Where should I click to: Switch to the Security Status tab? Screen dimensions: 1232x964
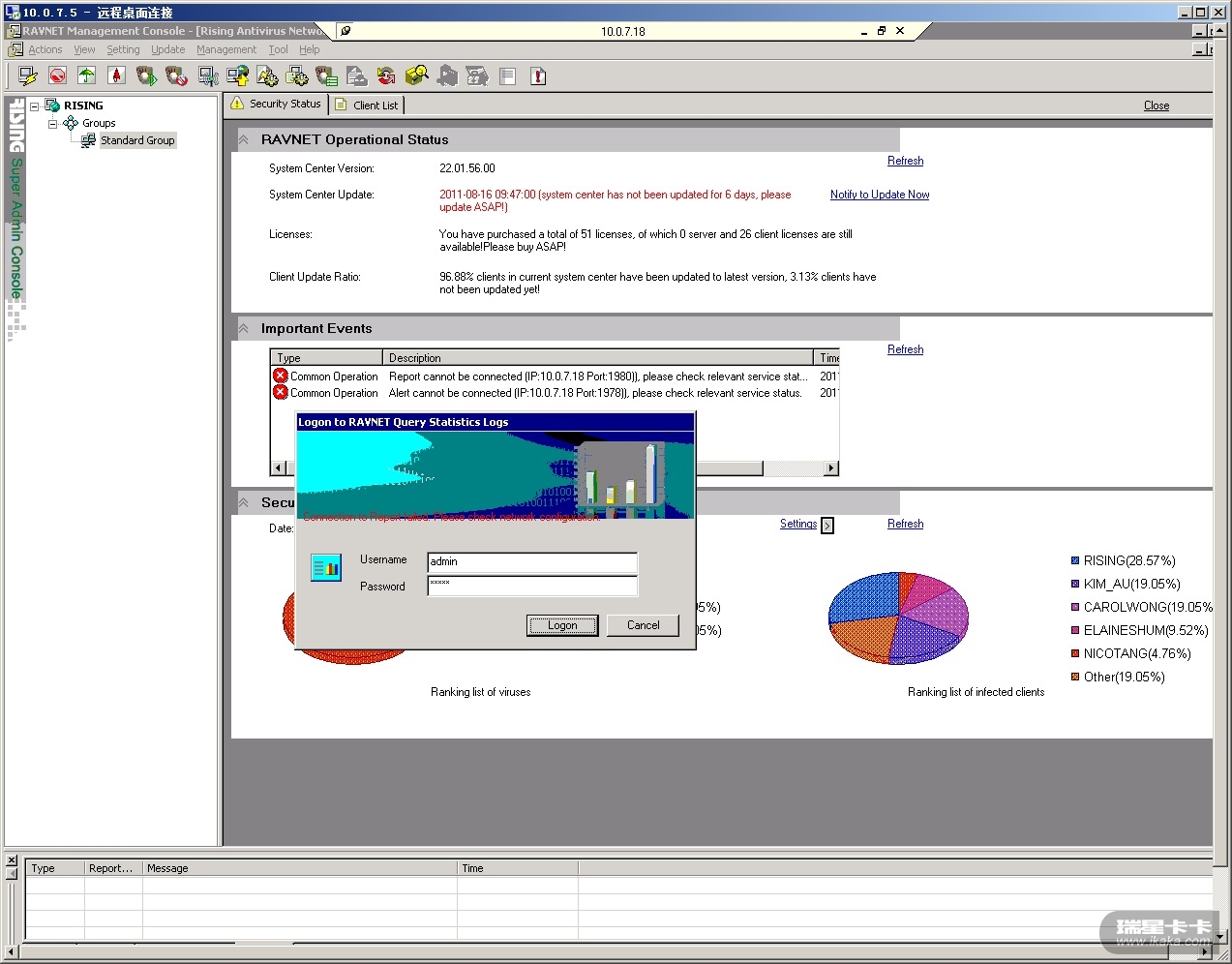click(x=276, y=104)
